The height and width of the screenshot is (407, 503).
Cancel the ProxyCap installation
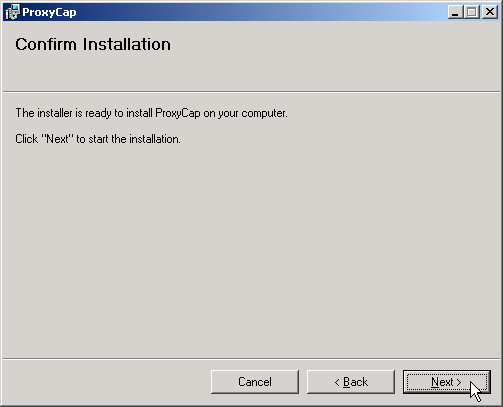(255, 382)
